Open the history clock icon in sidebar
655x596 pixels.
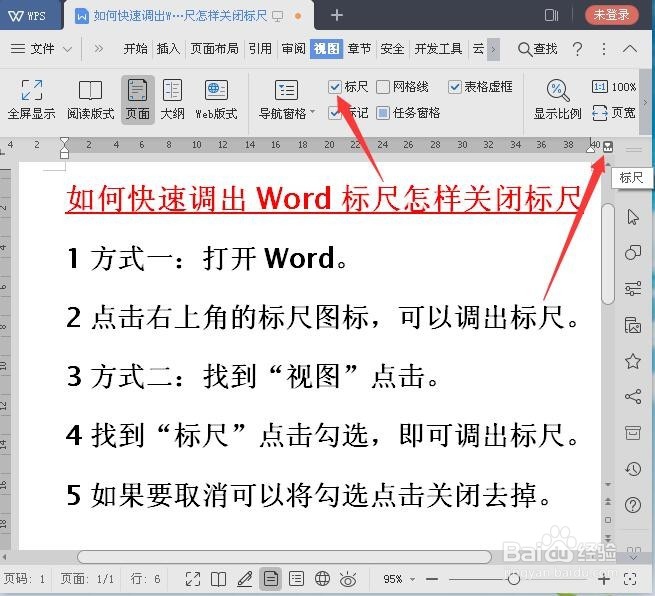[x=633, y=469]
